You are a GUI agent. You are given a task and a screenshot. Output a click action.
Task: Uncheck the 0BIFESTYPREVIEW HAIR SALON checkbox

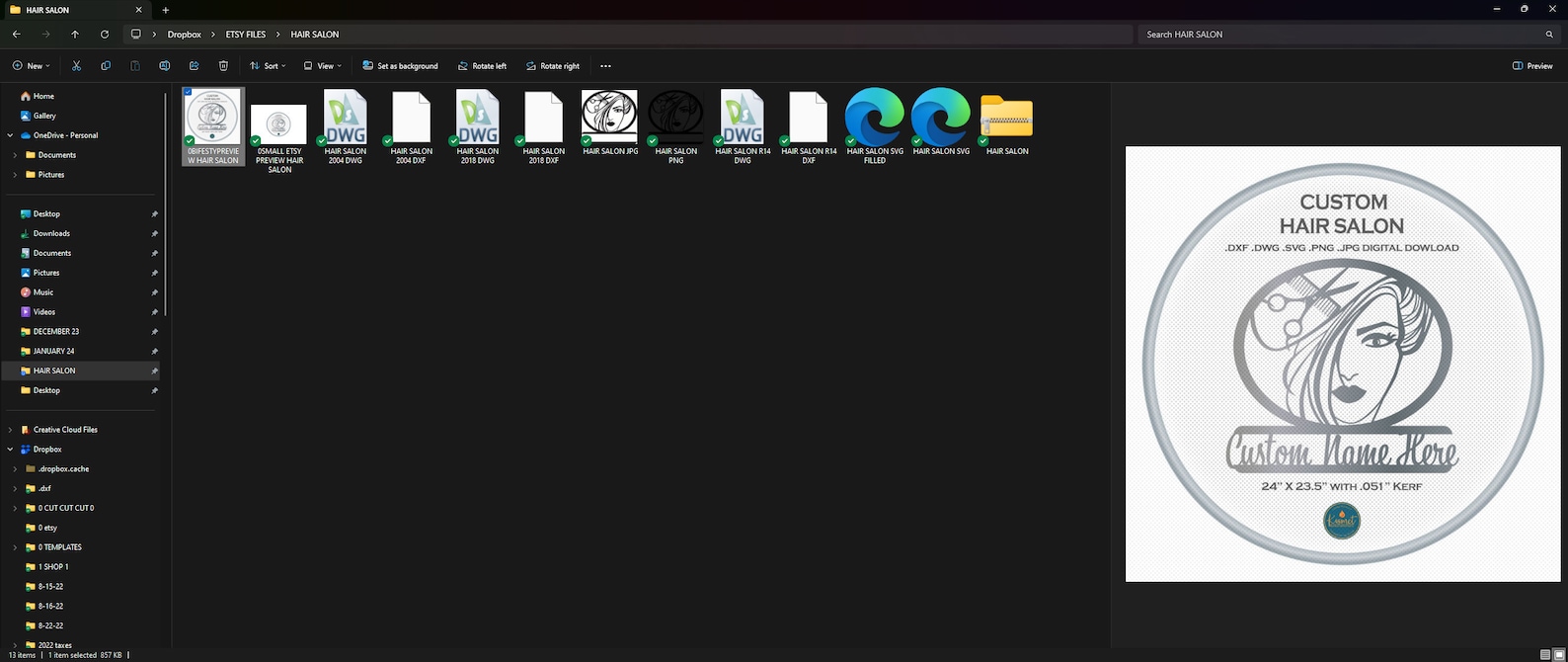click(188, 92)
